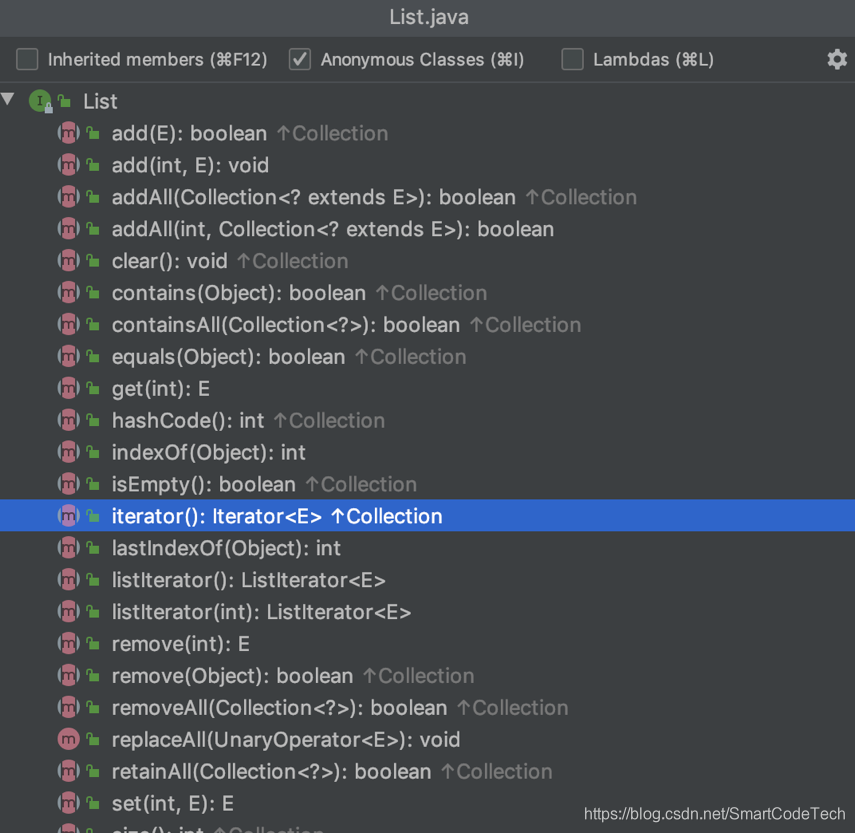The image size is (855, 833).
Task: Select remove(Object): boolean method
Action: tap(232, 675)
